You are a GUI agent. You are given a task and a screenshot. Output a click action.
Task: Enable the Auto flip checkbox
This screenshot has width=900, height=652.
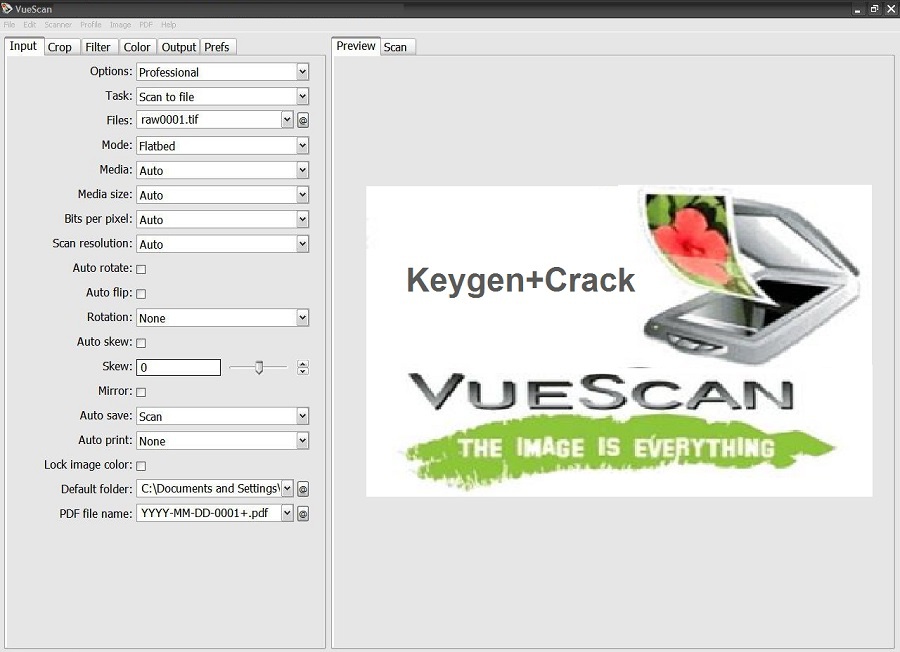pos(141,293)
